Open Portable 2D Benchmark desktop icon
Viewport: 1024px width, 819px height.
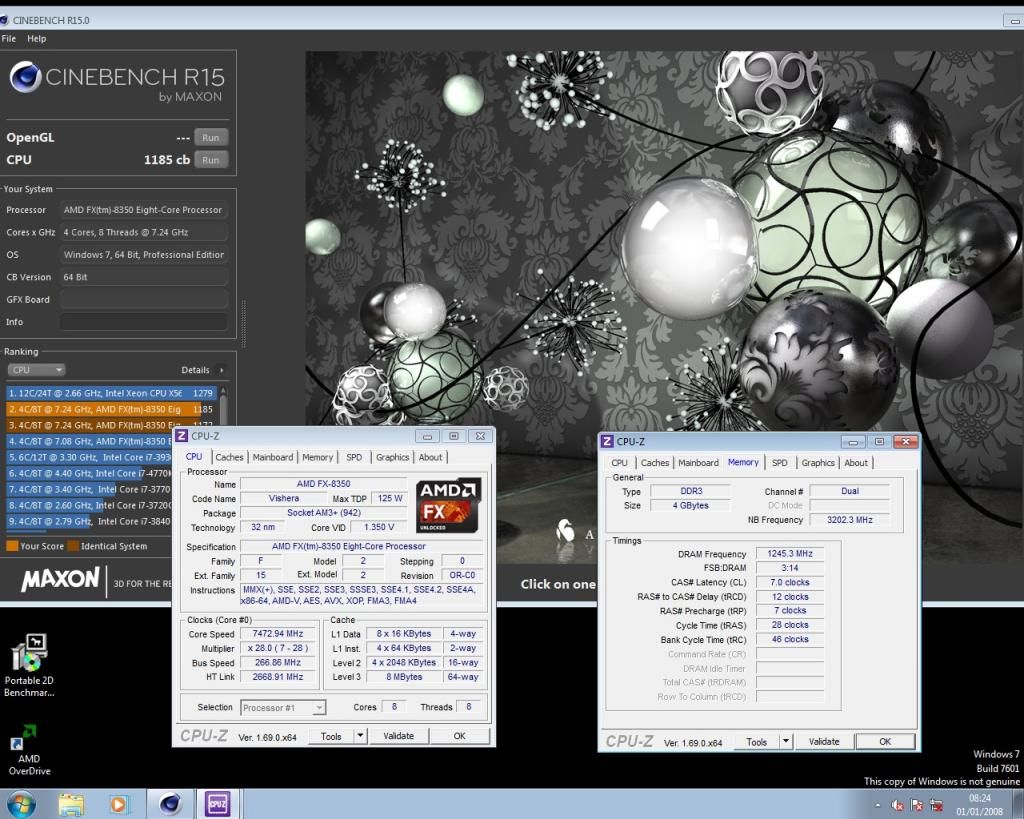pos(29,655)
